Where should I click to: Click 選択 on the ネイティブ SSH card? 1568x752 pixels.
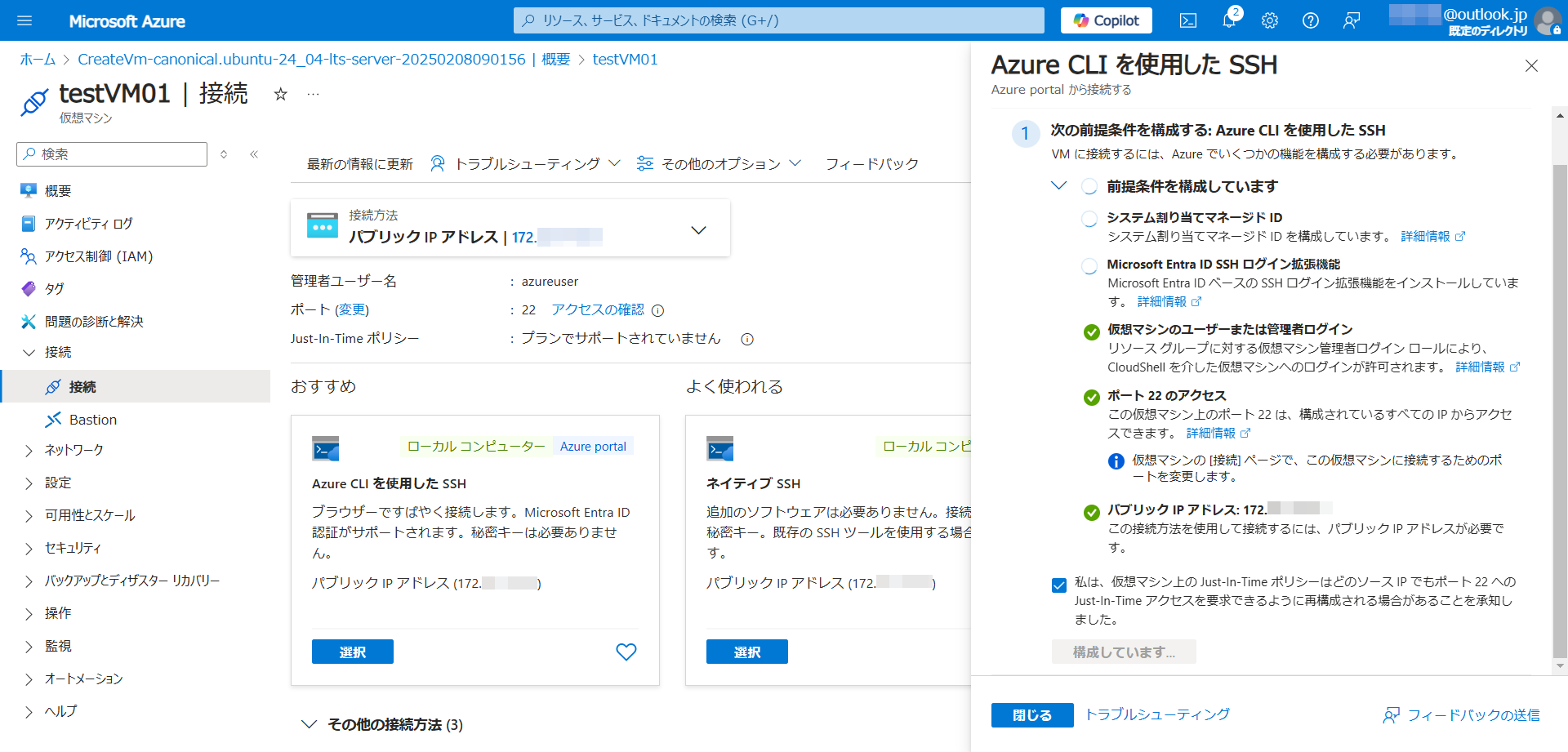(746, 652)
